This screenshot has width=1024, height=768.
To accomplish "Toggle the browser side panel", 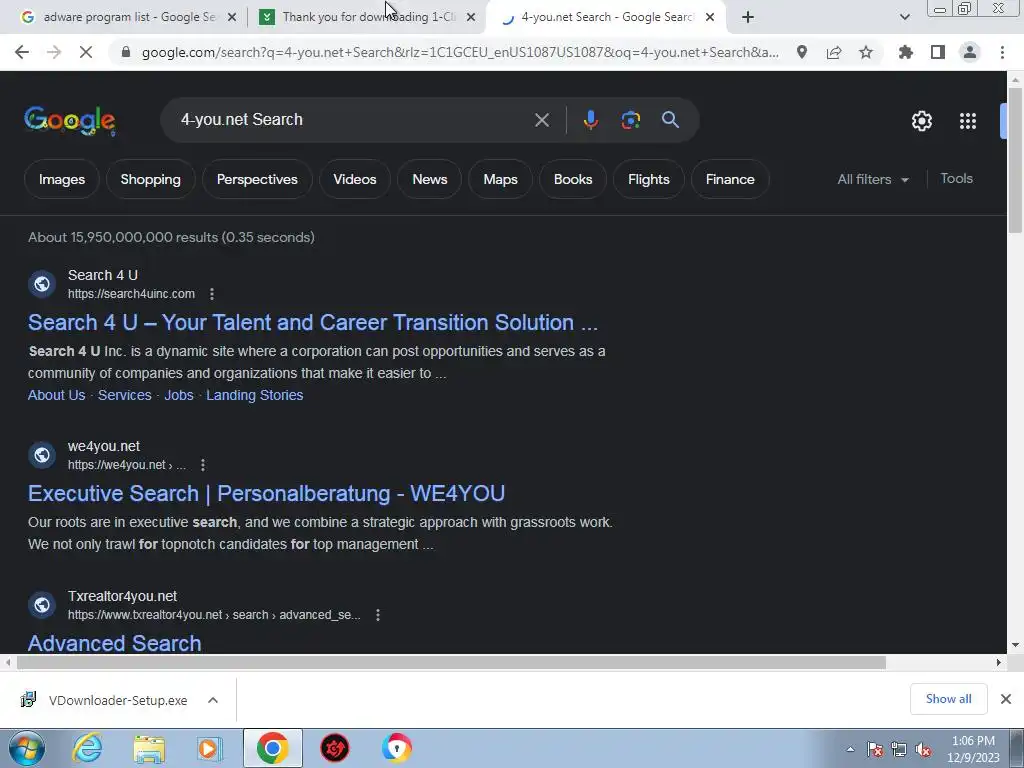I will pos(938,52).
